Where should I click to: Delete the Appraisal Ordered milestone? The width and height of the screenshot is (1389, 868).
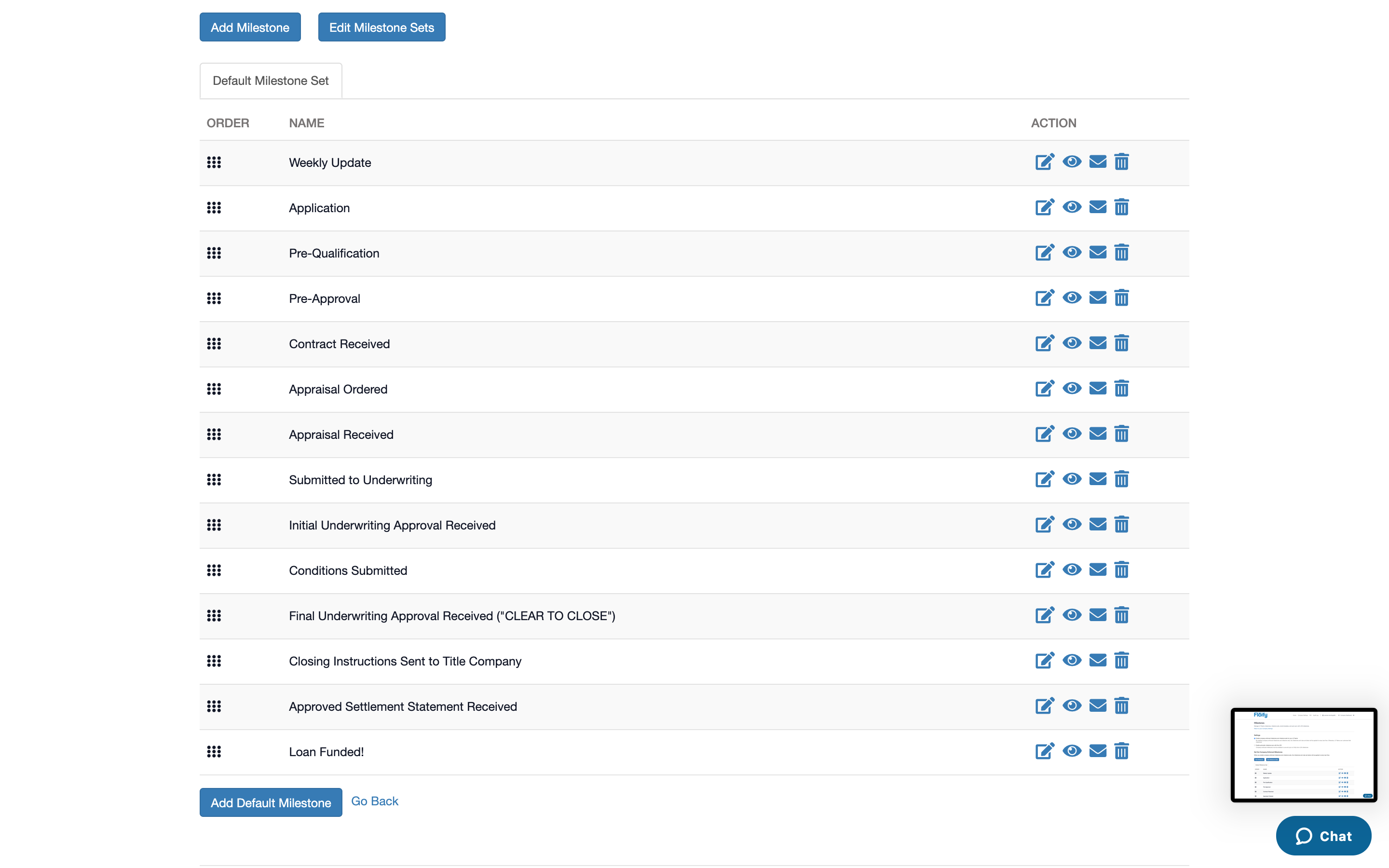(x=1121, y=389)
